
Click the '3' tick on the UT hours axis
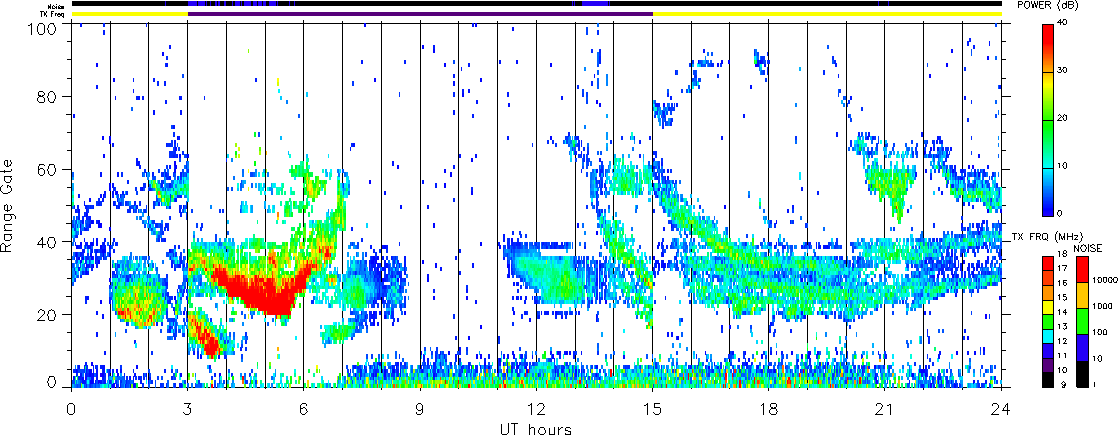pos(188,409)
